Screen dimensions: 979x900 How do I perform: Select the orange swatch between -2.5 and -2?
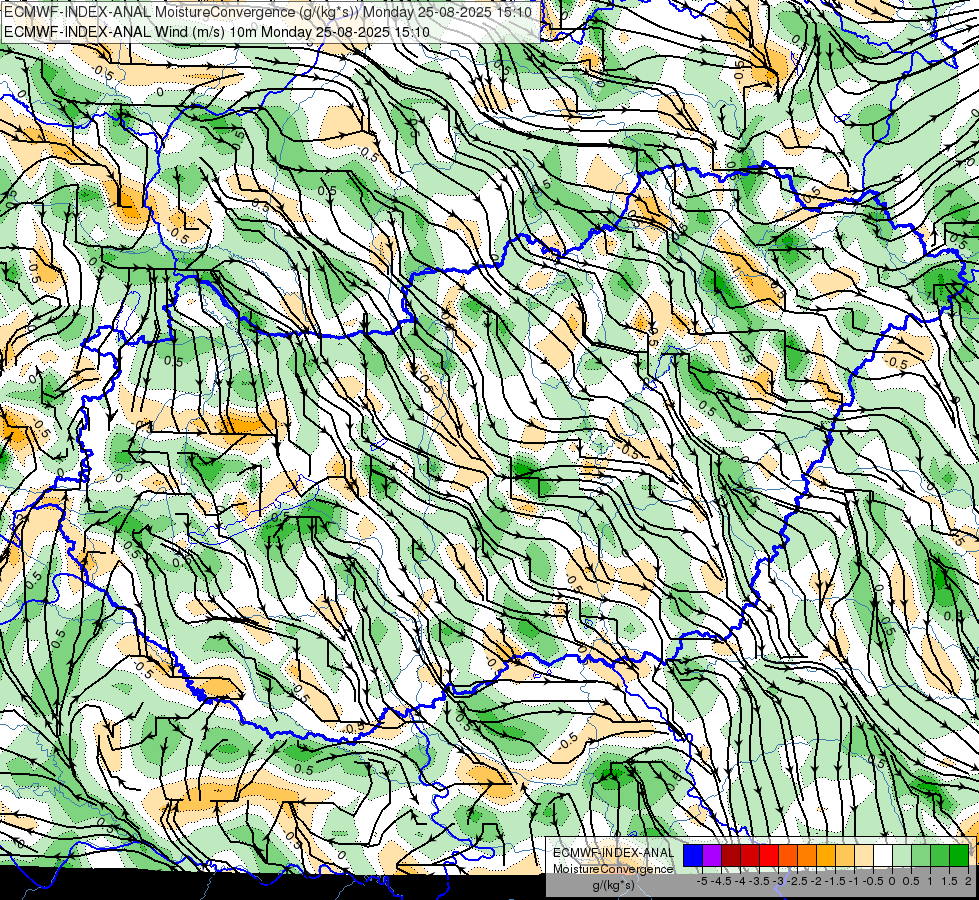807,855
